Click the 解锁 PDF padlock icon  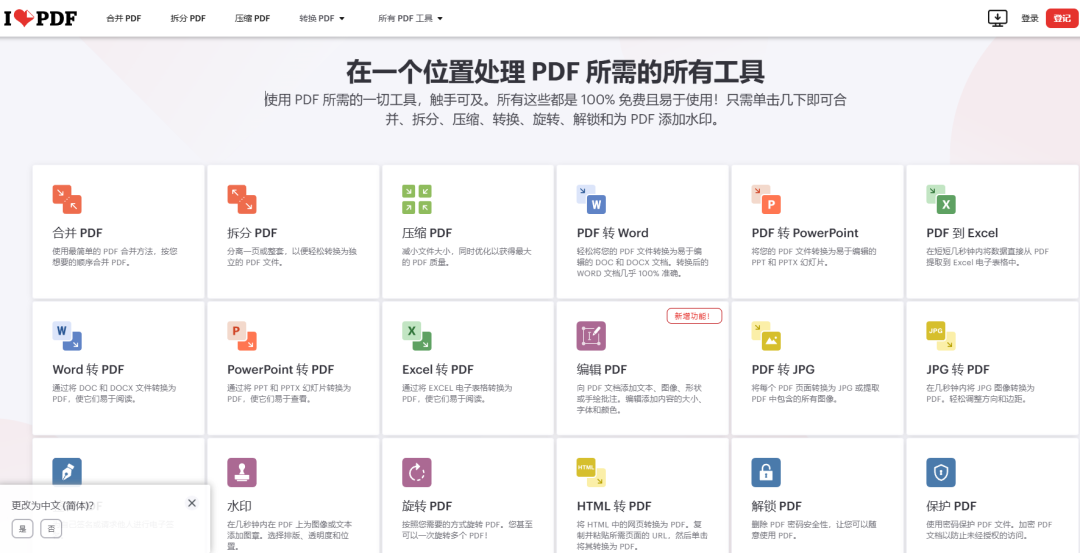click(766, 472)
